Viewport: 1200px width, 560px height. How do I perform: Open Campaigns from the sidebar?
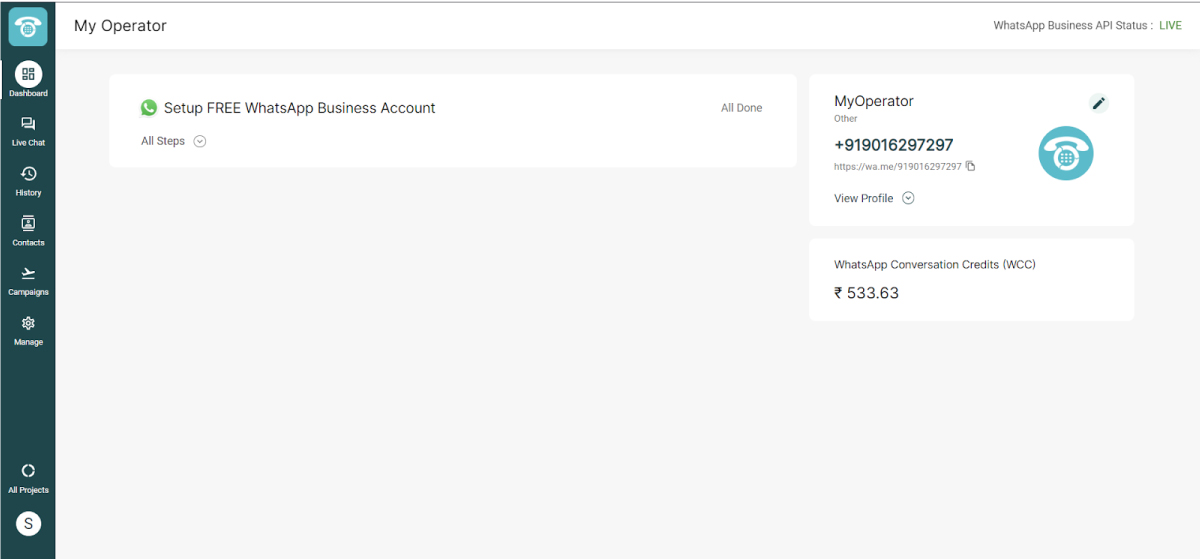tap(28, 279)
